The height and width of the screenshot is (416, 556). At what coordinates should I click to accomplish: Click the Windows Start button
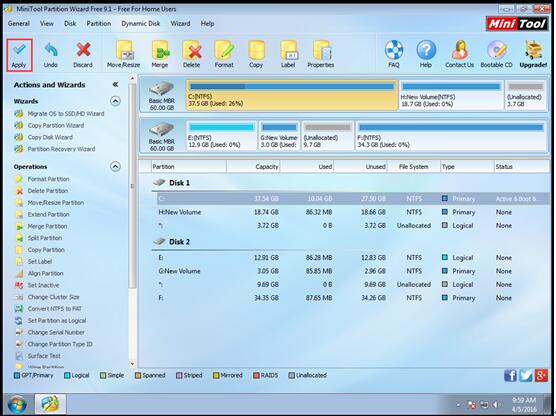[x=17, y=404]
